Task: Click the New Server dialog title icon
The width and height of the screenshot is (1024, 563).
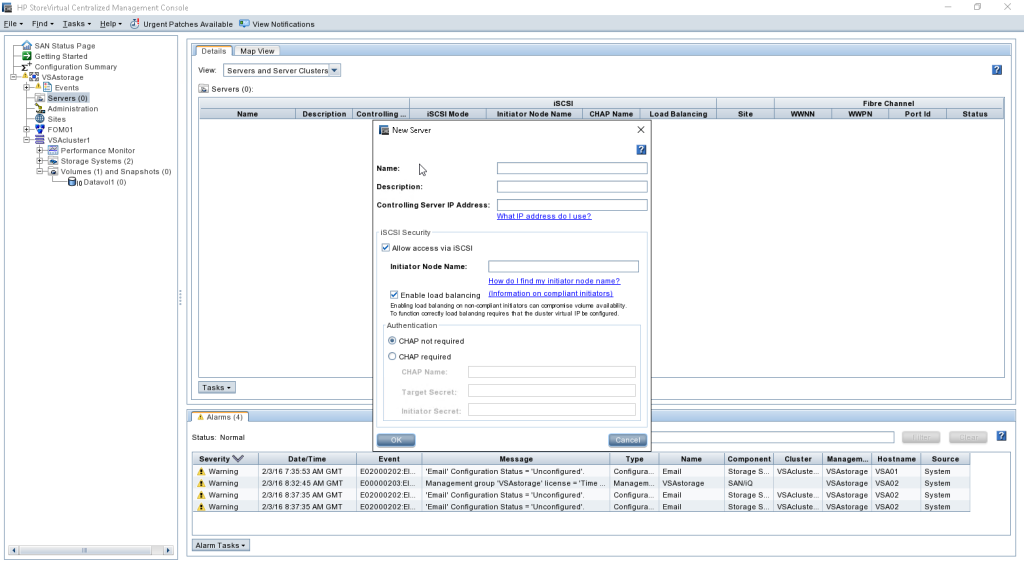Action: (384, 130)
